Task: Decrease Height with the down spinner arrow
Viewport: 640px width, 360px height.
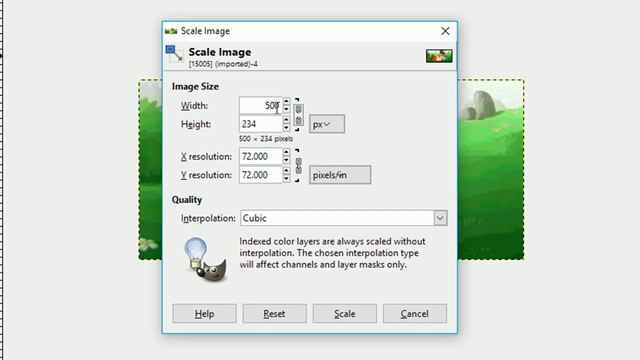Action: (286, 128)
